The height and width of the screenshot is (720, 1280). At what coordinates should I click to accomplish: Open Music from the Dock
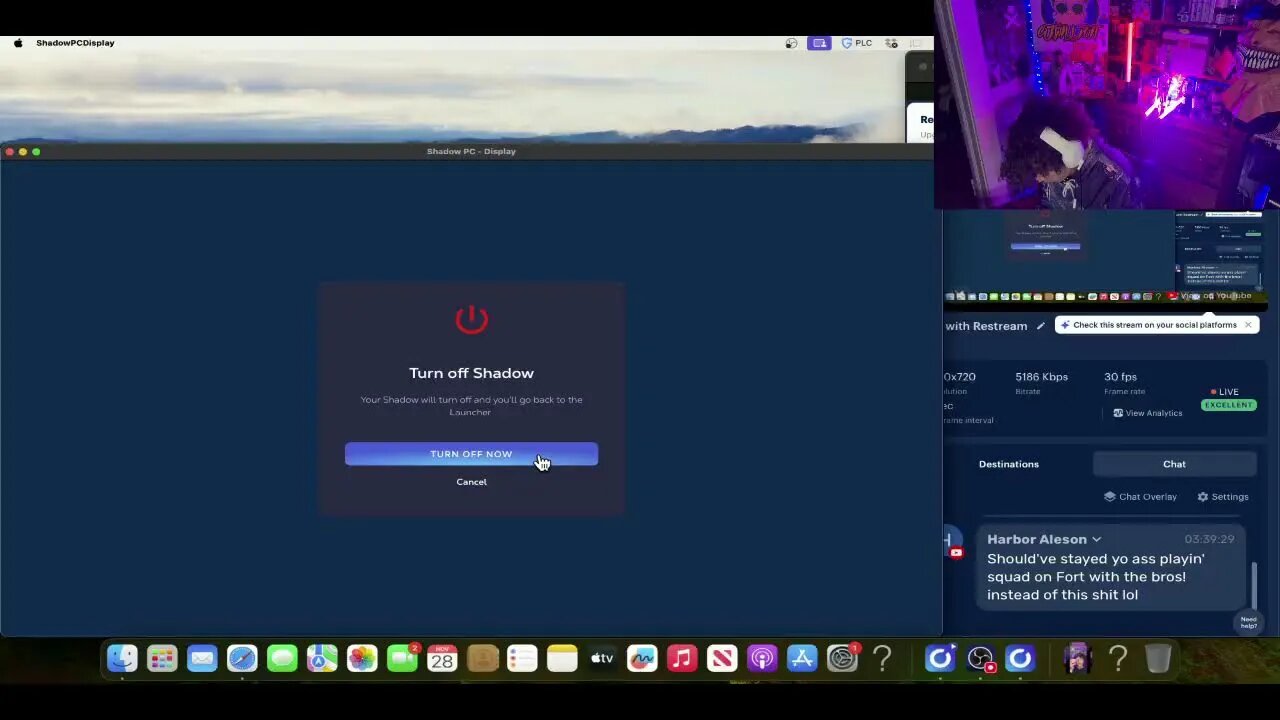682,659
